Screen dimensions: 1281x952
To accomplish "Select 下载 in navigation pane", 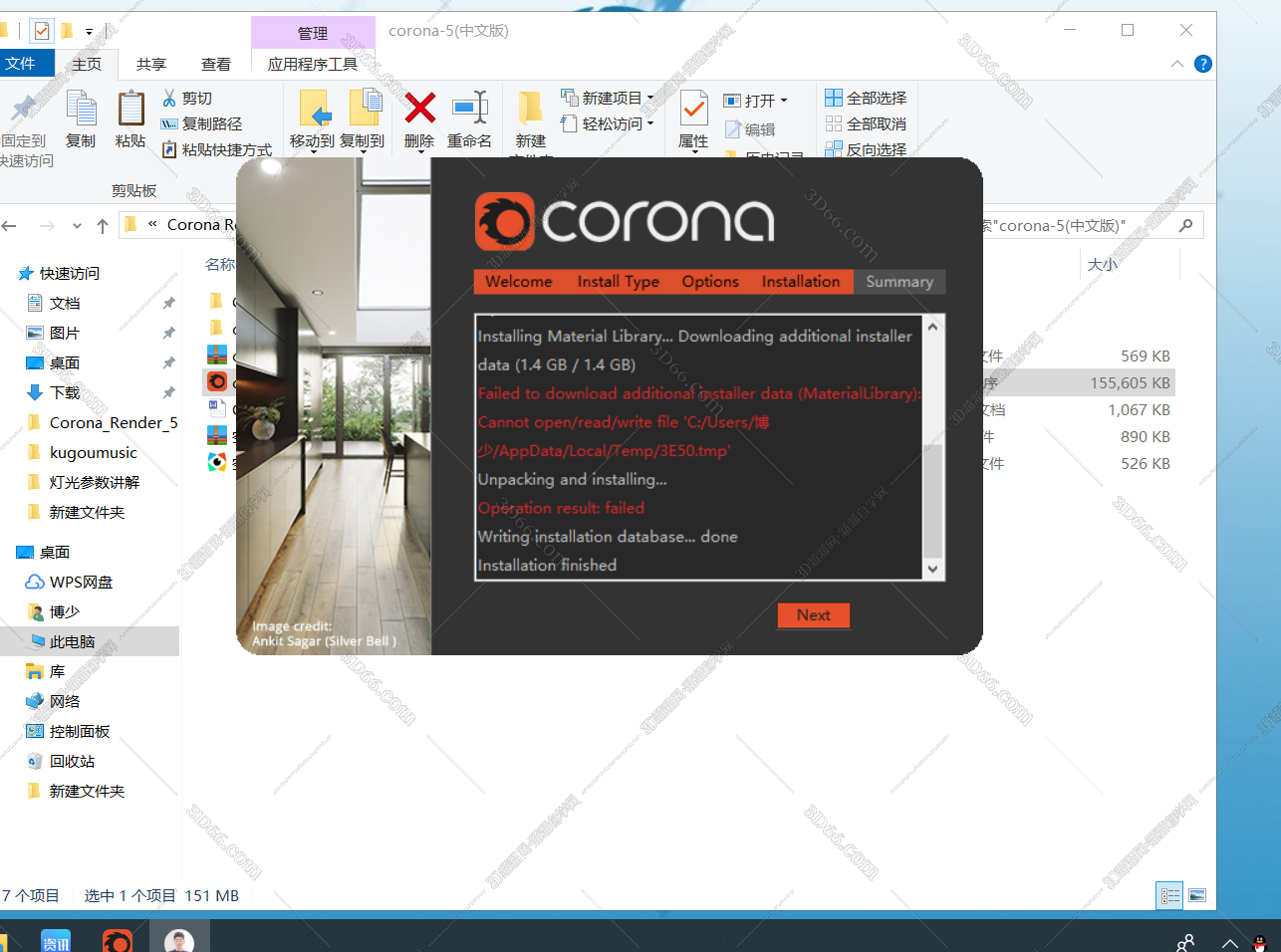I will pos(65,392).
